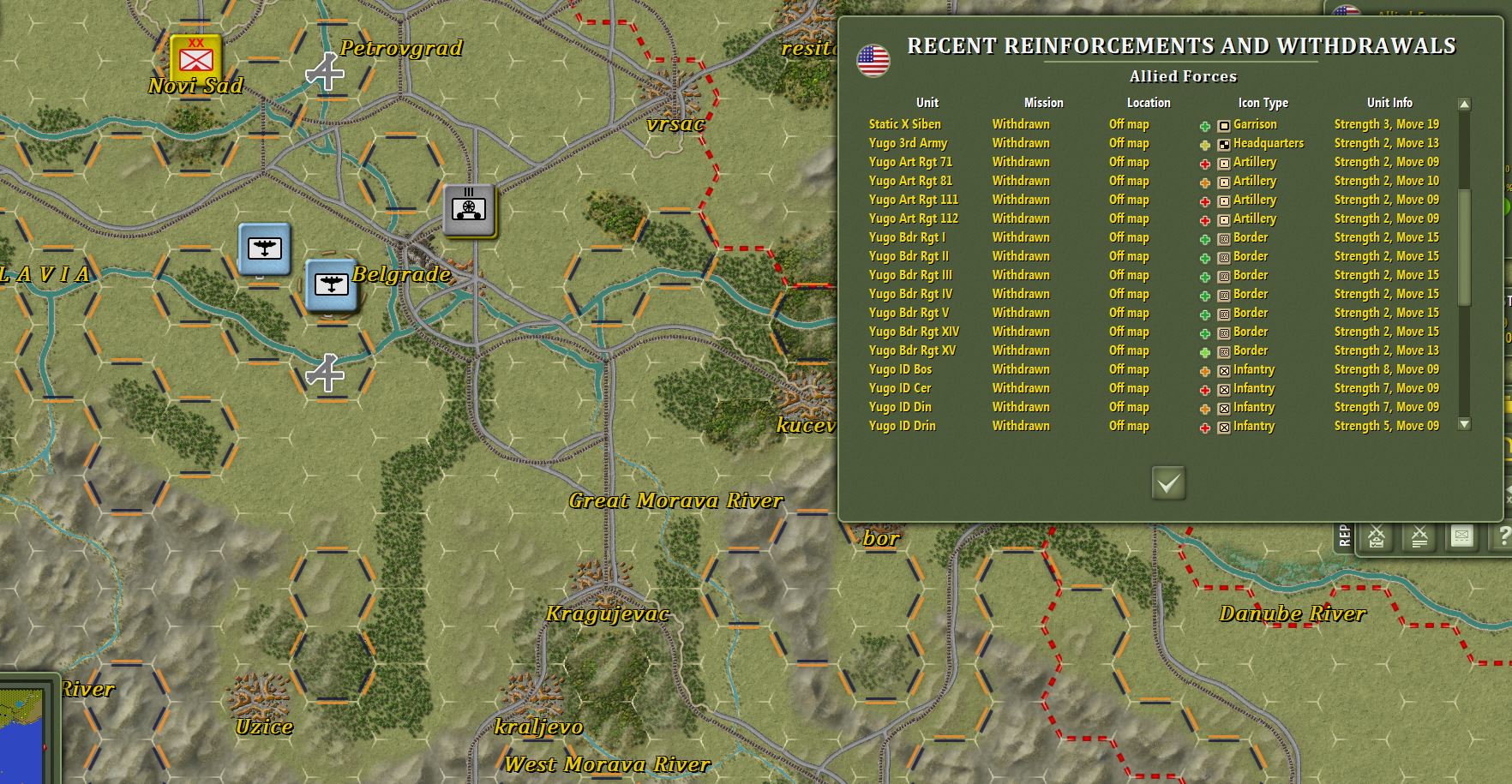Open the in-game help question mark icon
The height and width of the screenshot is (784, 1512).
pyautogui.click(x=1504, y=537)
